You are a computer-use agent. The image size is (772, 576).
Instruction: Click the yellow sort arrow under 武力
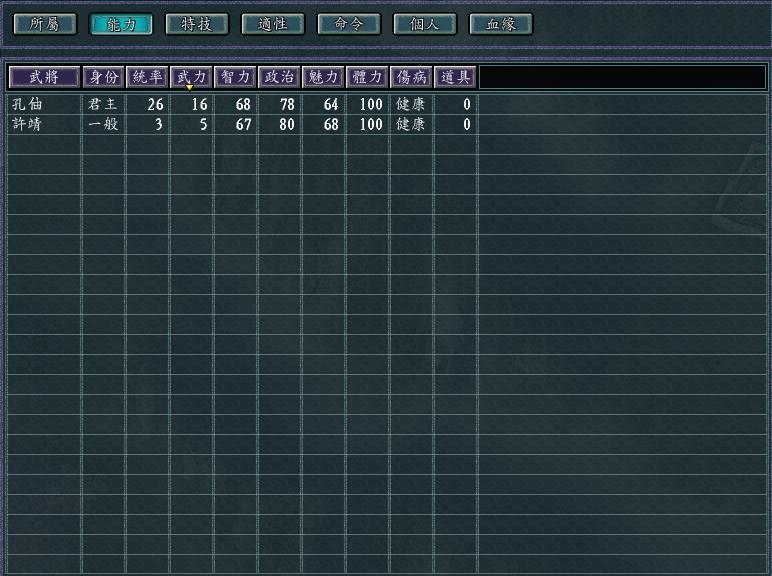(x=190, y=88)
